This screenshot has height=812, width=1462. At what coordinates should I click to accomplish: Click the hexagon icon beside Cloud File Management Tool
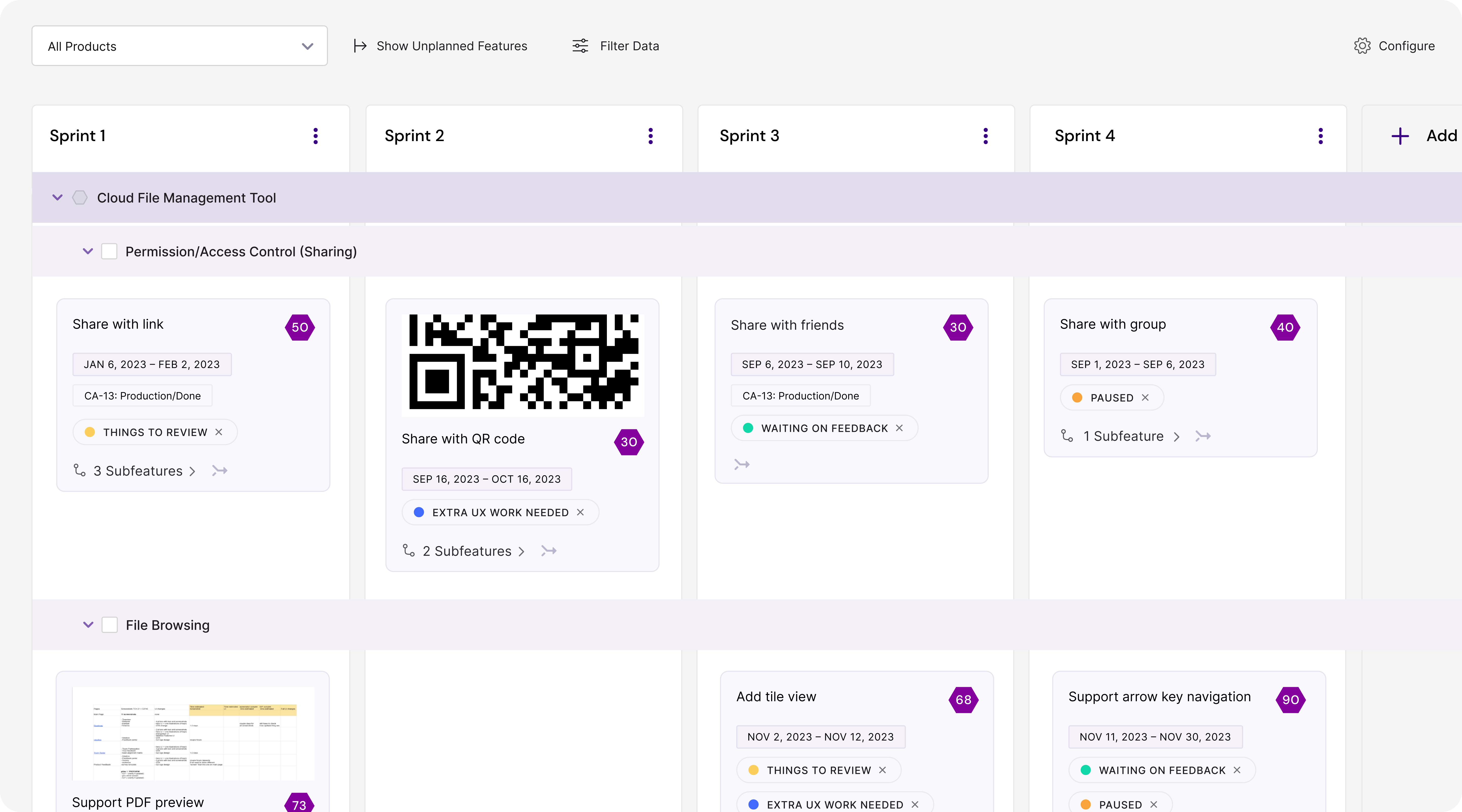click(79, 197)
